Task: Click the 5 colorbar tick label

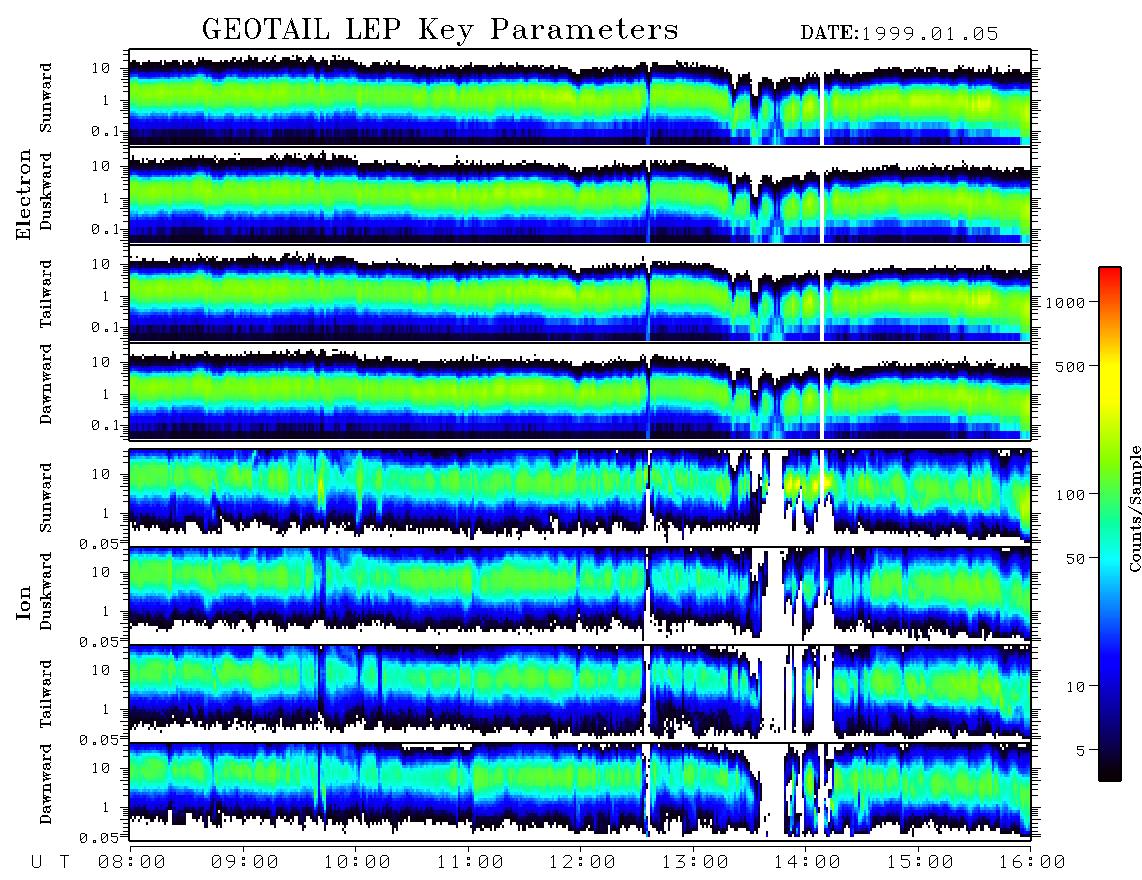Action: pyautogui.click(x=1081, y=751)
